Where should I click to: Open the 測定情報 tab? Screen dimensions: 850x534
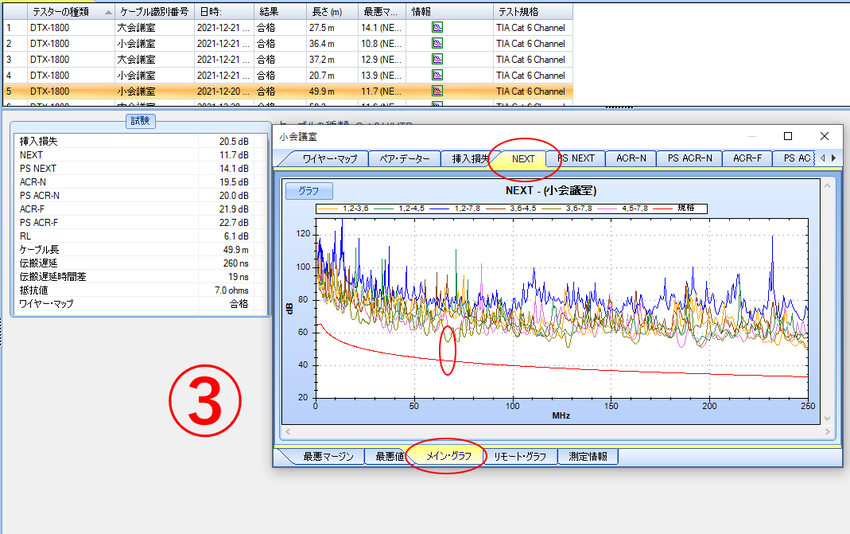[x=588, y=456]
